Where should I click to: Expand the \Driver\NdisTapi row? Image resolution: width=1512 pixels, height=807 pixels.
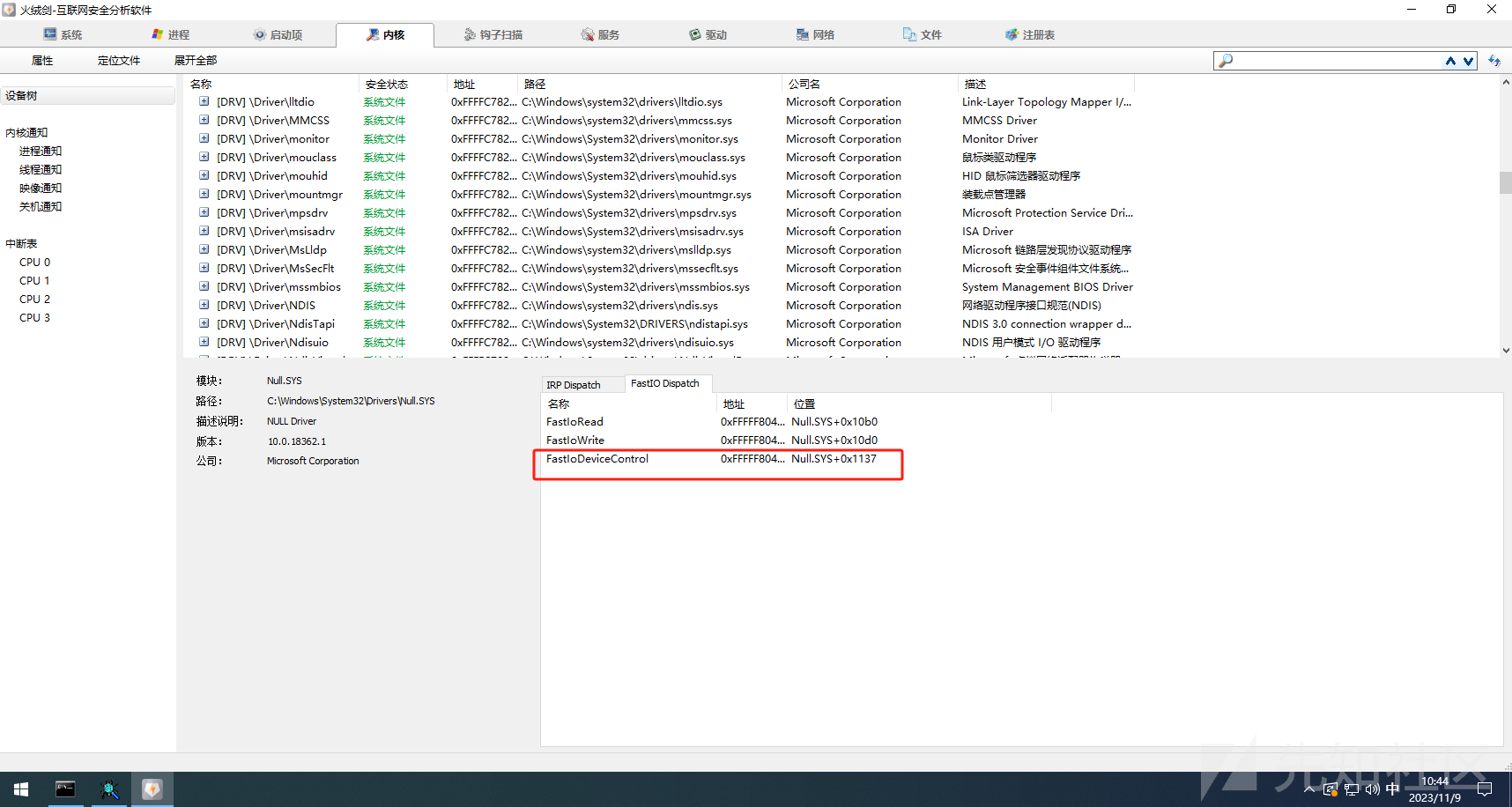[204, 323]
